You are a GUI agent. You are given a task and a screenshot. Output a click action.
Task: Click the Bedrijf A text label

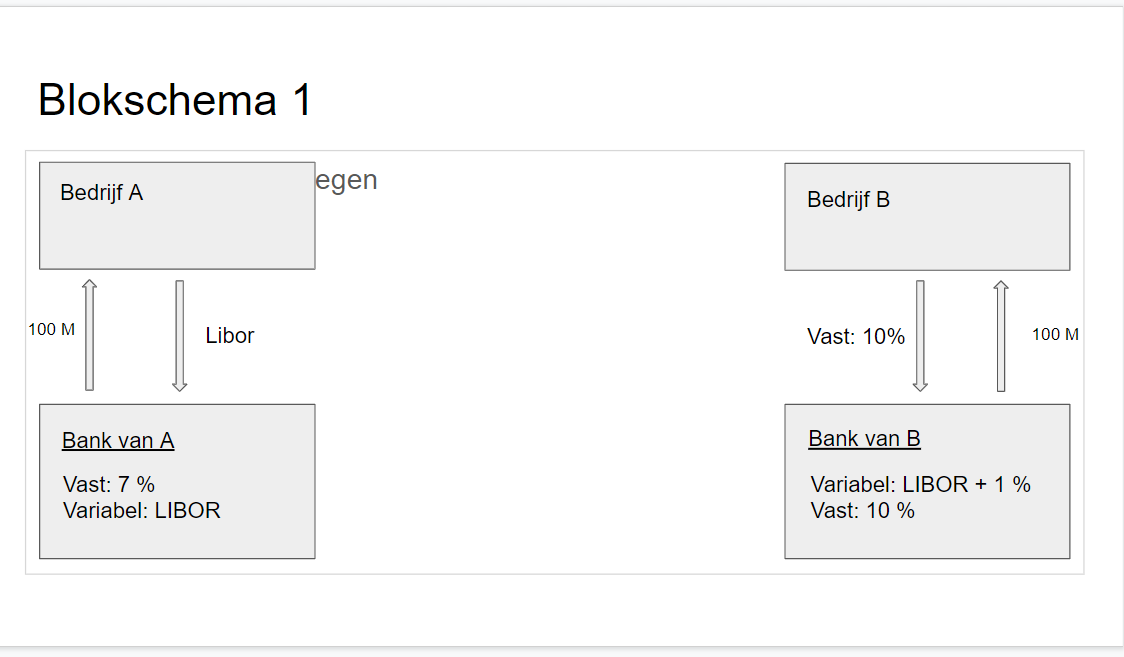coord(101,193)
